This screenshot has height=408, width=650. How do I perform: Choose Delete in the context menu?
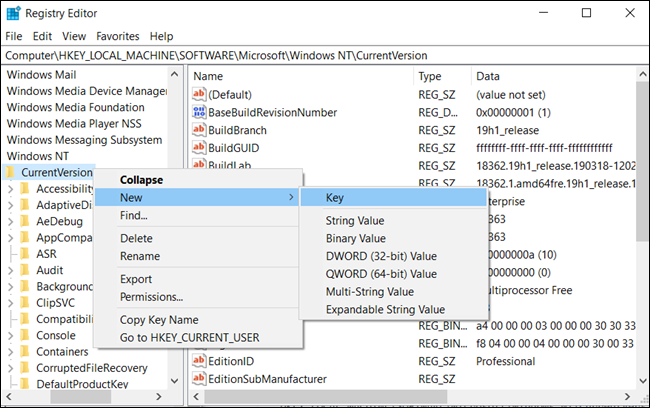(198, 238)
